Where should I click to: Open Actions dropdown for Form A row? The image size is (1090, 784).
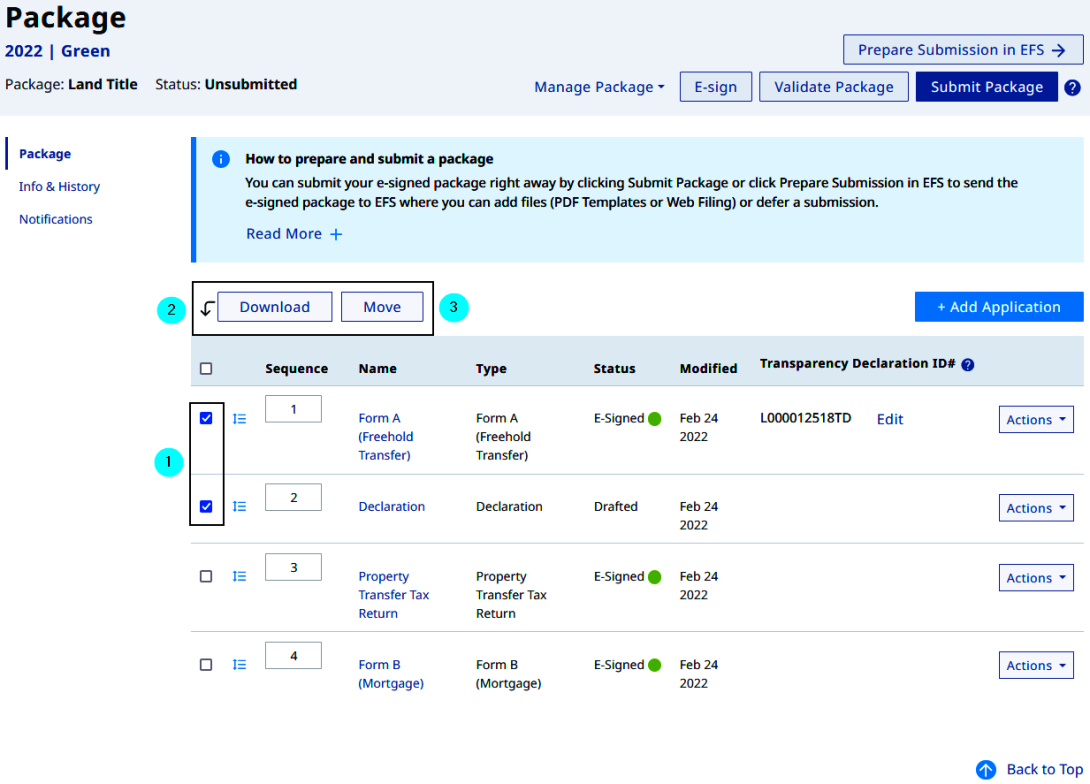point(1035,420)
